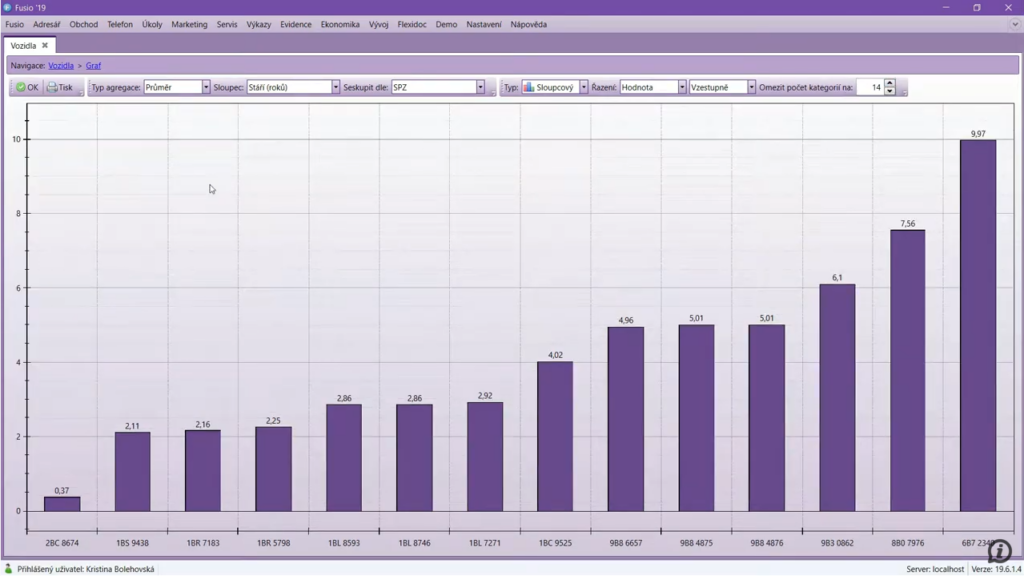Open the Servis menu
Screen dimensions: 1024x576
pos(227,24)
